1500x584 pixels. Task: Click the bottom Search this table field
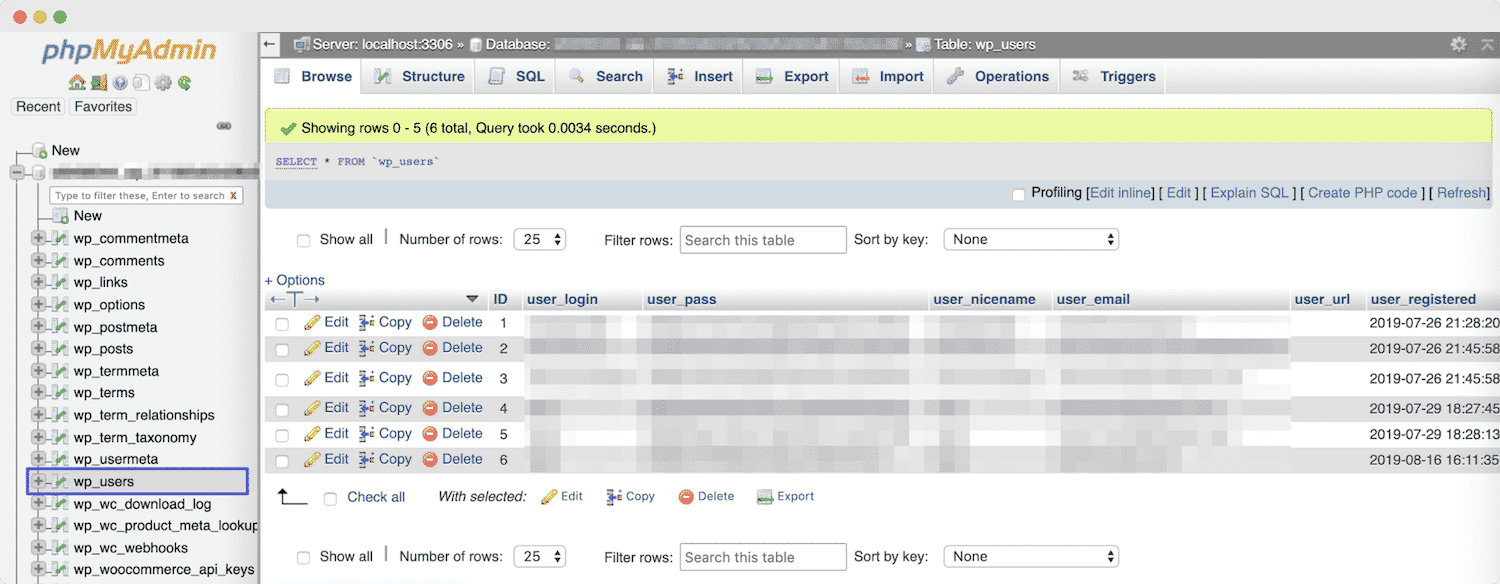tap(764, 557)
